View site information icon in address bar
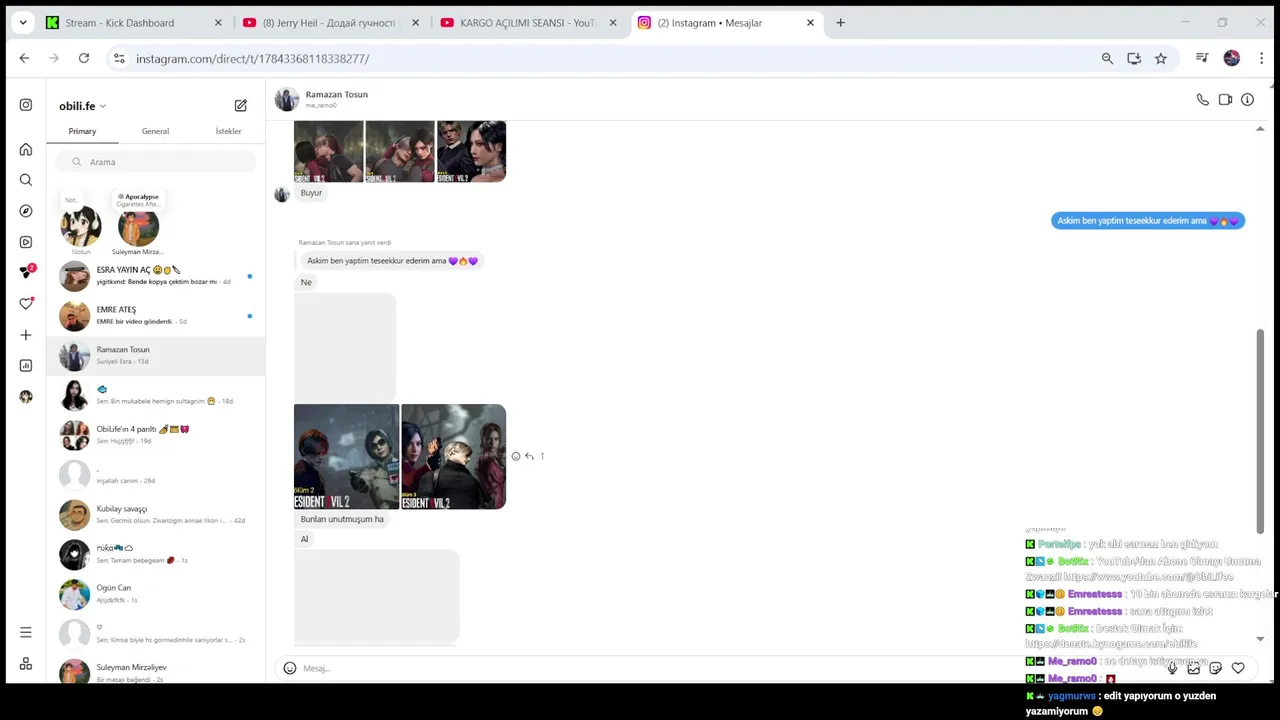 119,59
